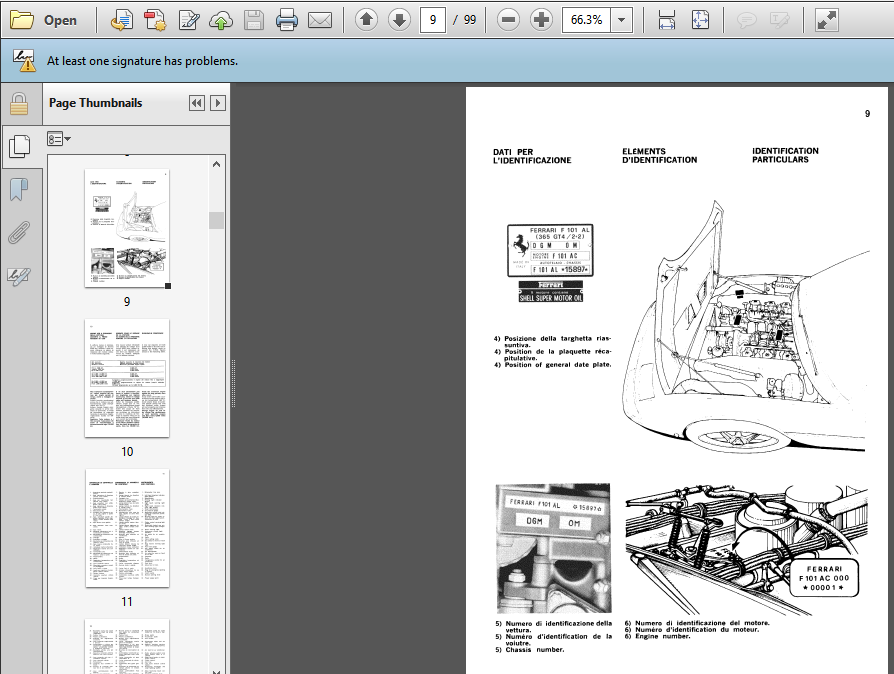Click the signature warning icon
894x674 pixels.
pyautogui.click(x=24, y=60)
